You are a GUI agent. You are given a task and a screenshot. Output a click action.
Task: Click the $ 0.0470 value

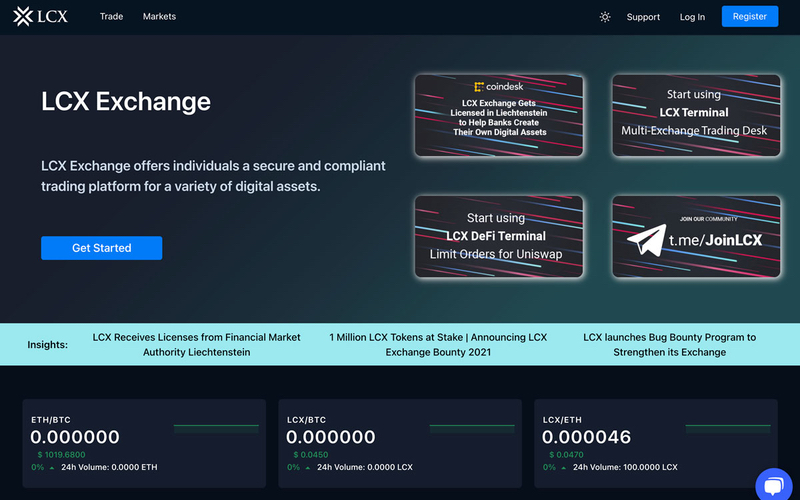click(x=566, y=455)
